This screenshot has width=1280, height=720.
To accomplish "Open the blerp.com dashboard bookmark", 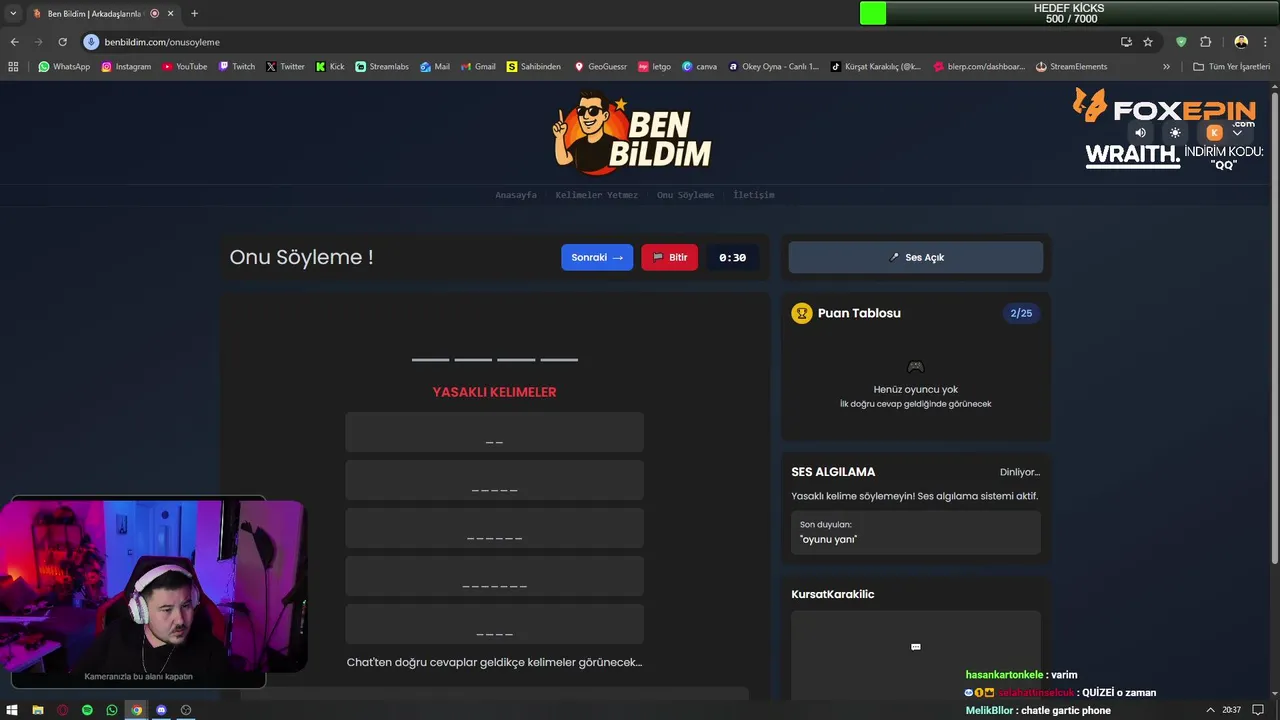I will coord(979,67).
